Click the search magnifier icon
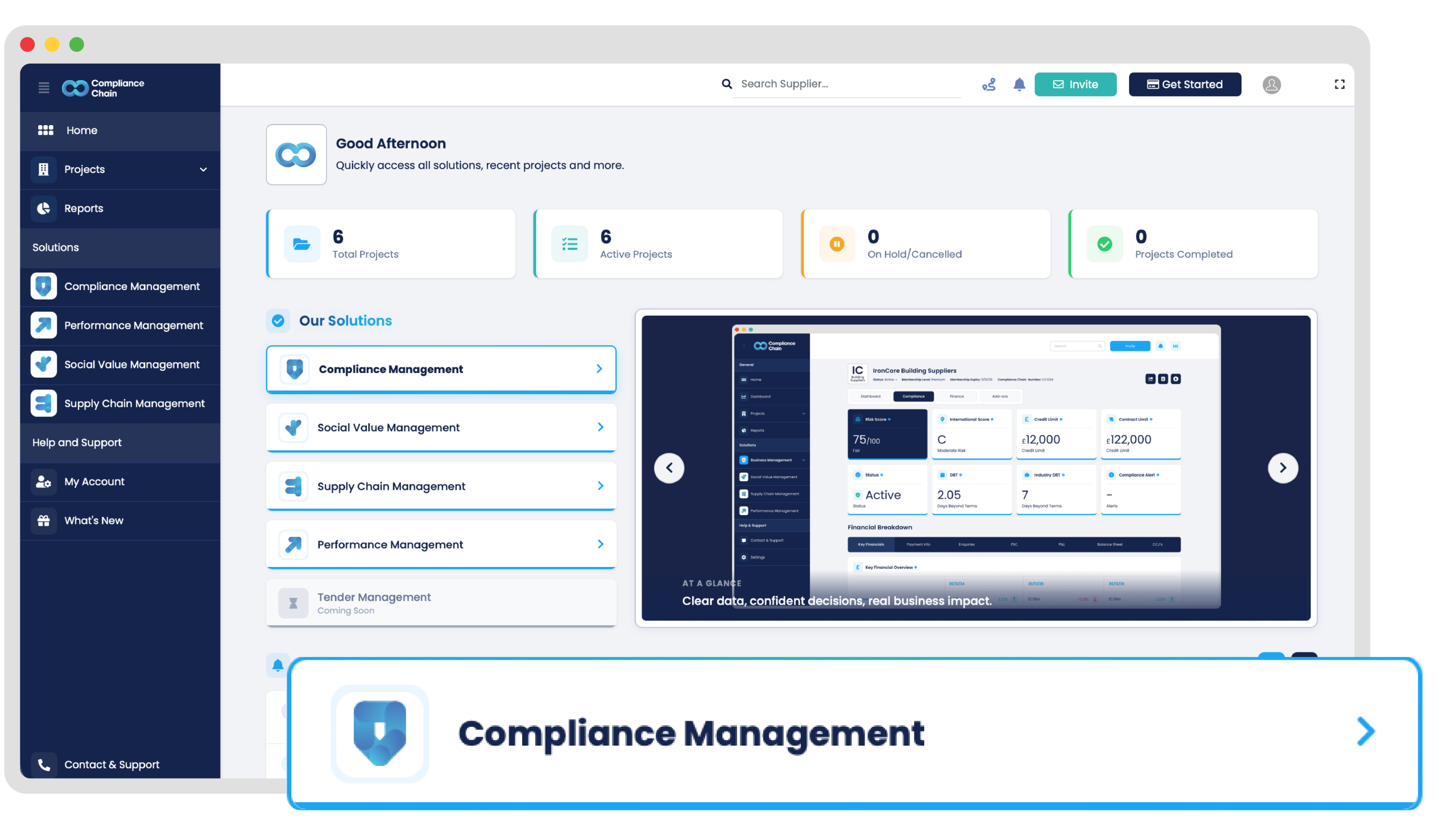 726,84
